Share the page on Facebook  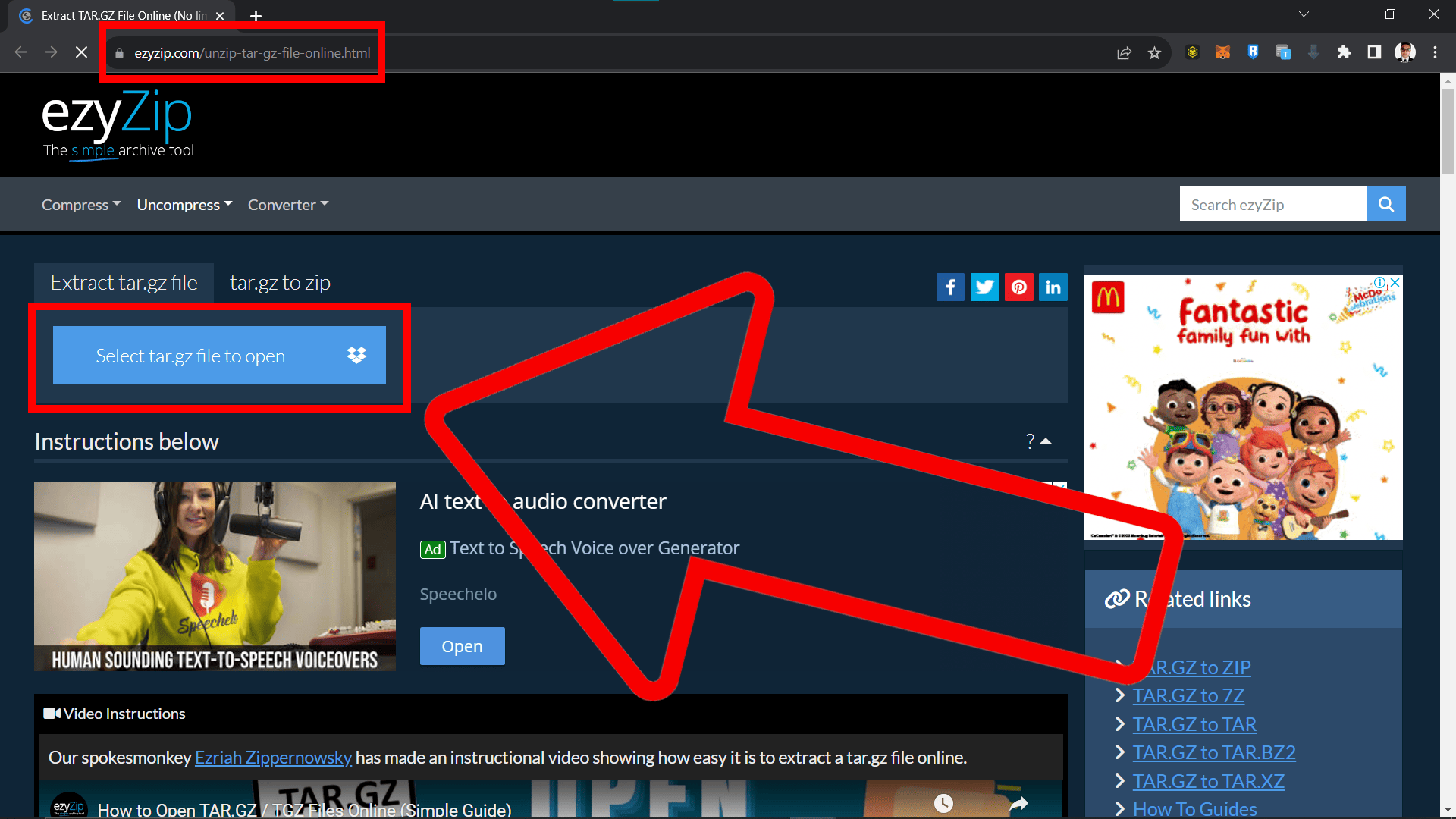click(950, 287)
